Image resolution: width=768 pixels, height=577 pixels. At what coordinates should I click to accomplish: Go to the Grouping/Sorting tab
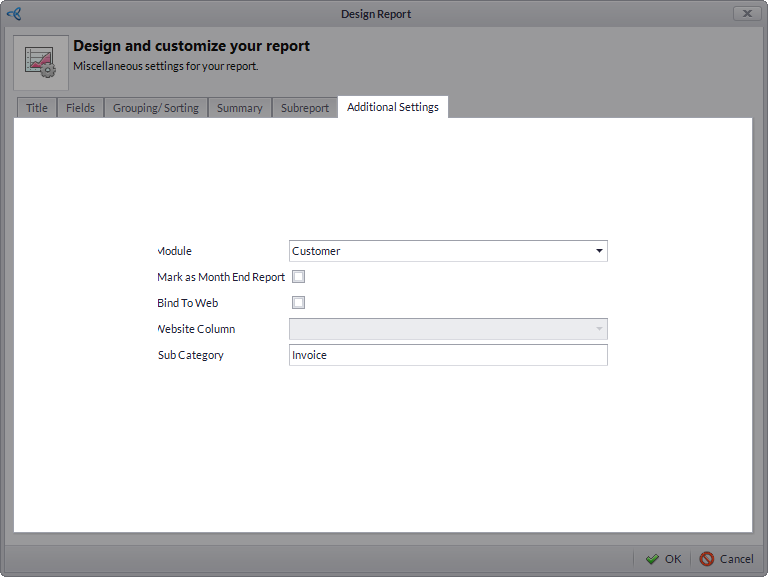point(156,108)
